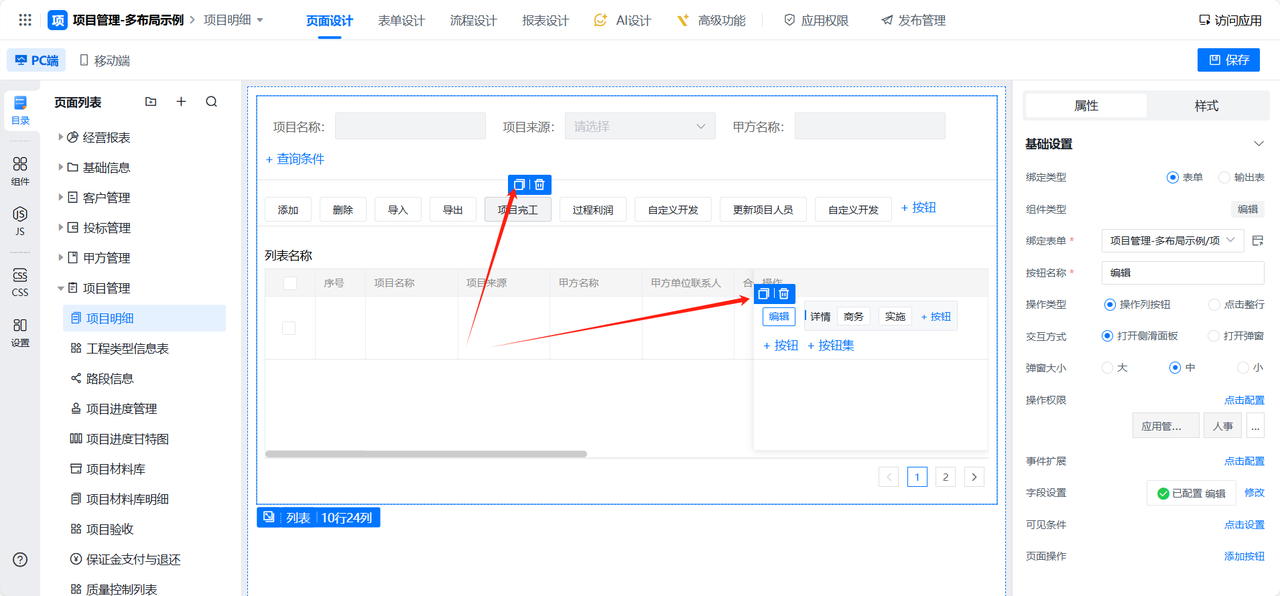Delete the 项目完工 button via trash icon

pyautogui.click(x=540, y=185)
